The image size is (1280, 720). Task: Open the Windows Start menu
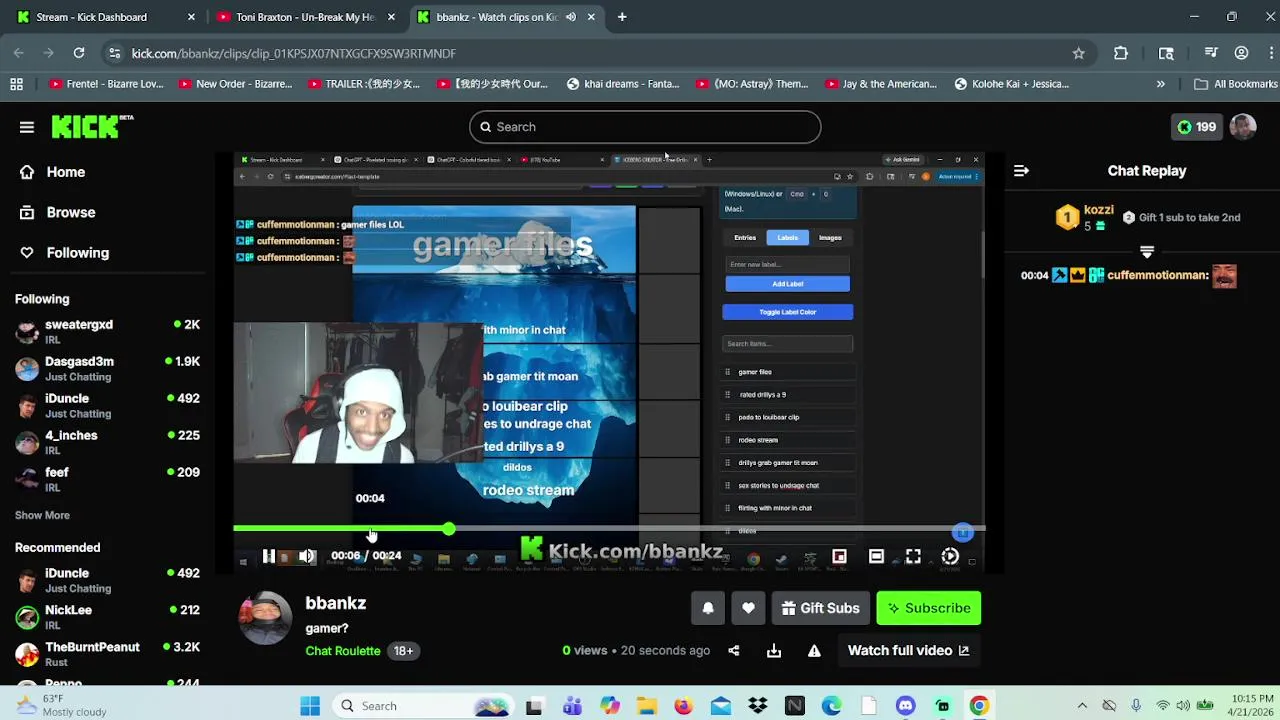tap(310, 706)
